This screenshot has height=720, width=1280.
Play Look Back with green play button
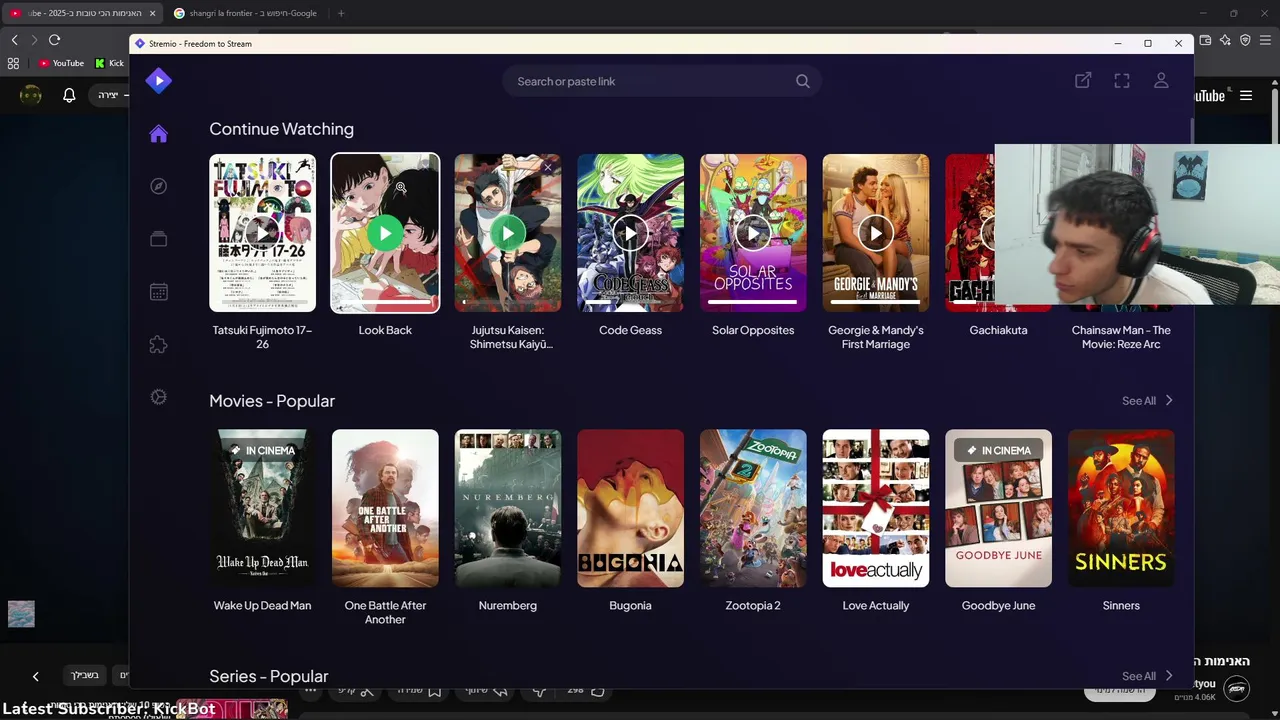(x=385, y=233)
